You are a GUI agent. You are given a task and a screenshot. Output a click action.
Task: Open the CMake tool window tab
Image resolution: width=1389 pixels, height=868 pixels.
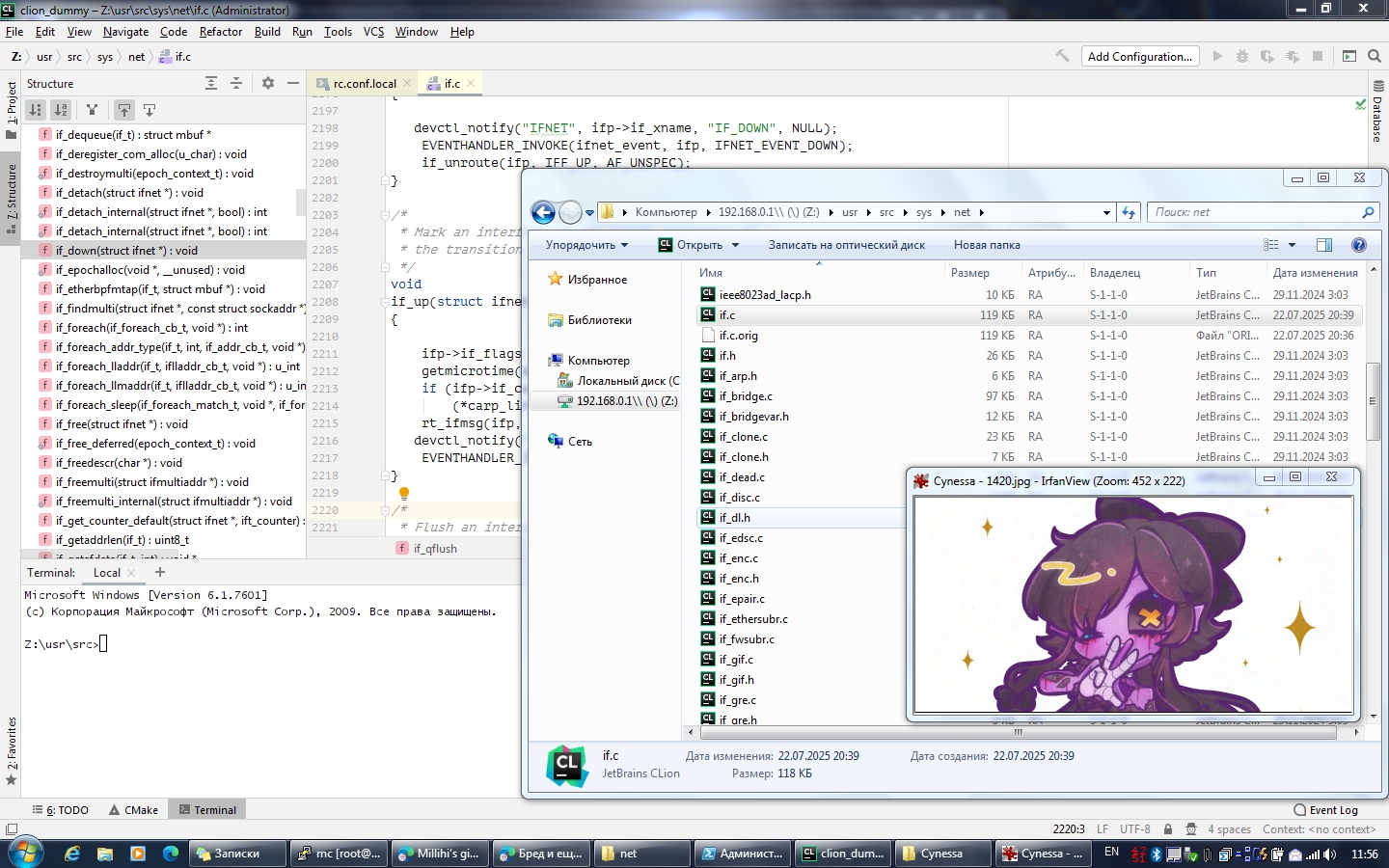coord(134,810)
